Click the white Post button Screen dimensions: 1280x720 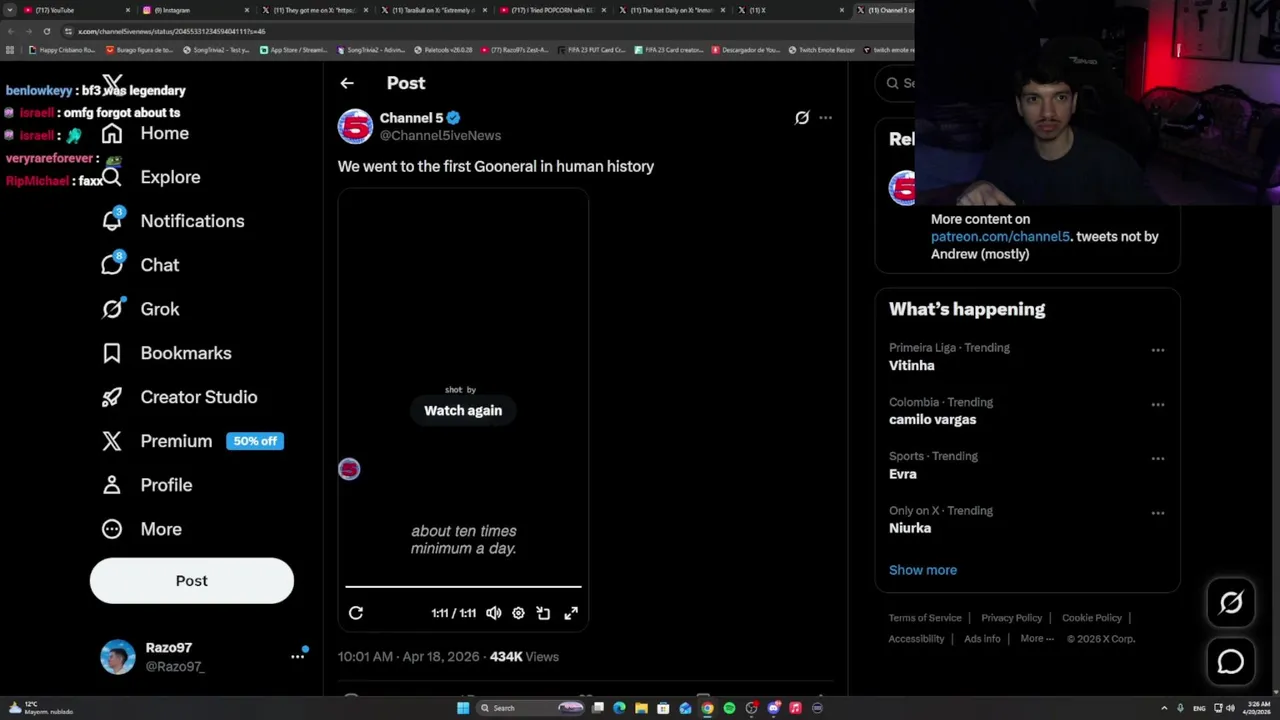pos(192,581)
